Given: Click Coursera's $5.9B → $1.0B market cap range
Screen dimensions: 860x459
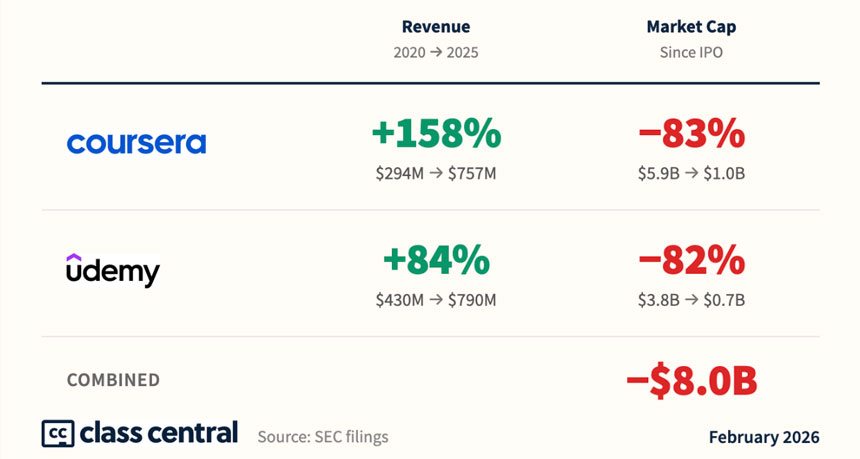Looking at the screenshot, I should 691,173.
